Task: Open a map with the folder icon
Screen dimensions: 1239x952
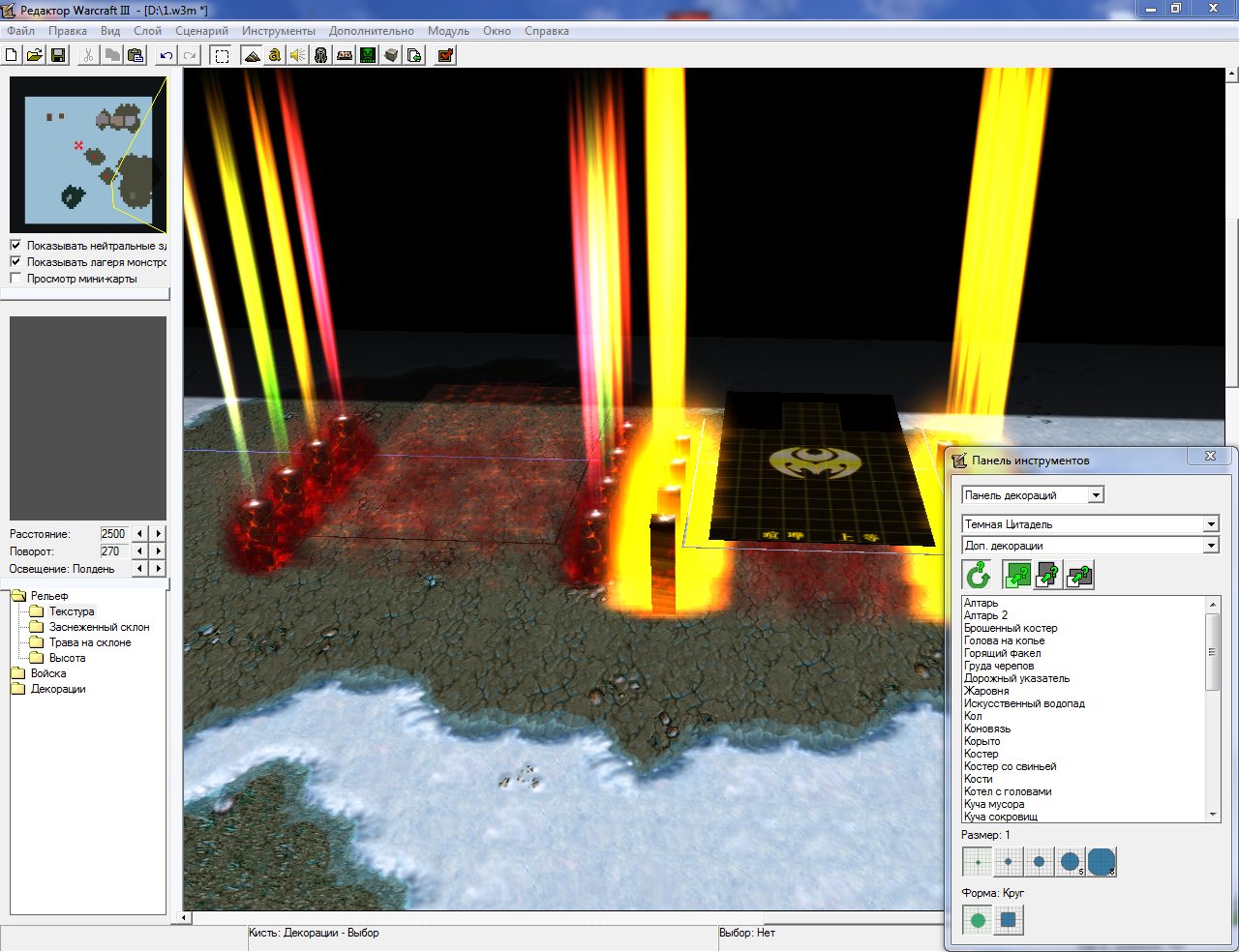Action: coord(35,55)
